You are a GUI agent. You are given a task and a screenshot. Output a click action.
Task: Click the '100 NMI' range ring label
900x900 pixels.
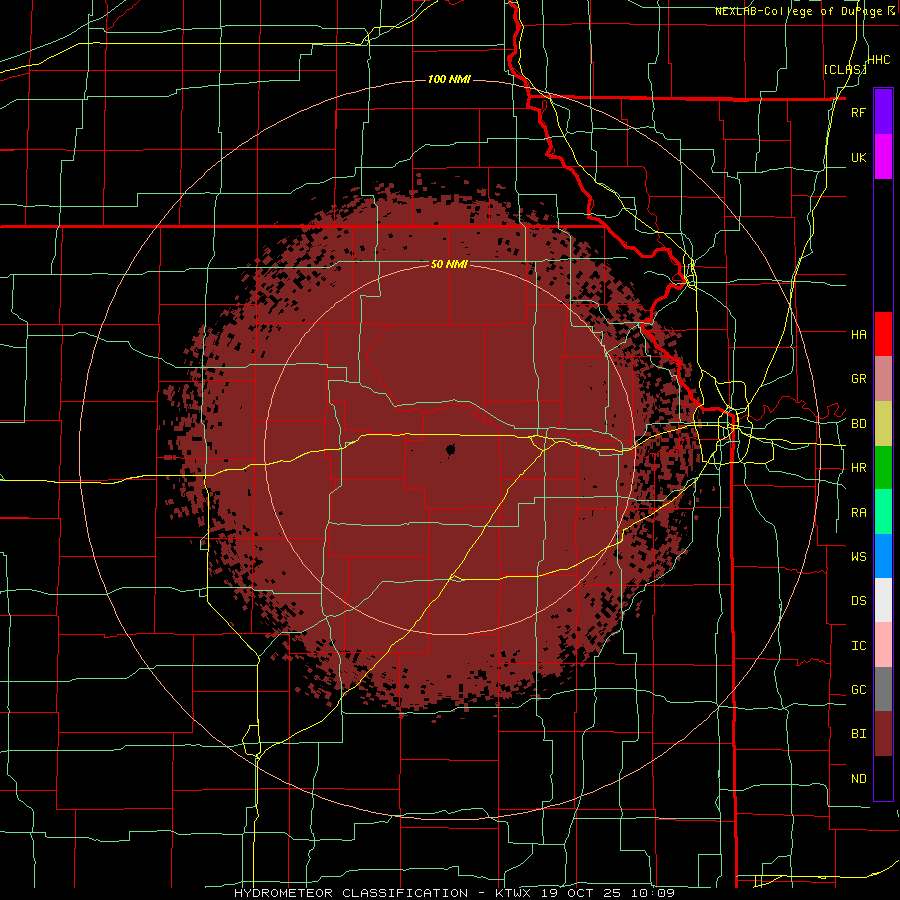coord(449,79)
